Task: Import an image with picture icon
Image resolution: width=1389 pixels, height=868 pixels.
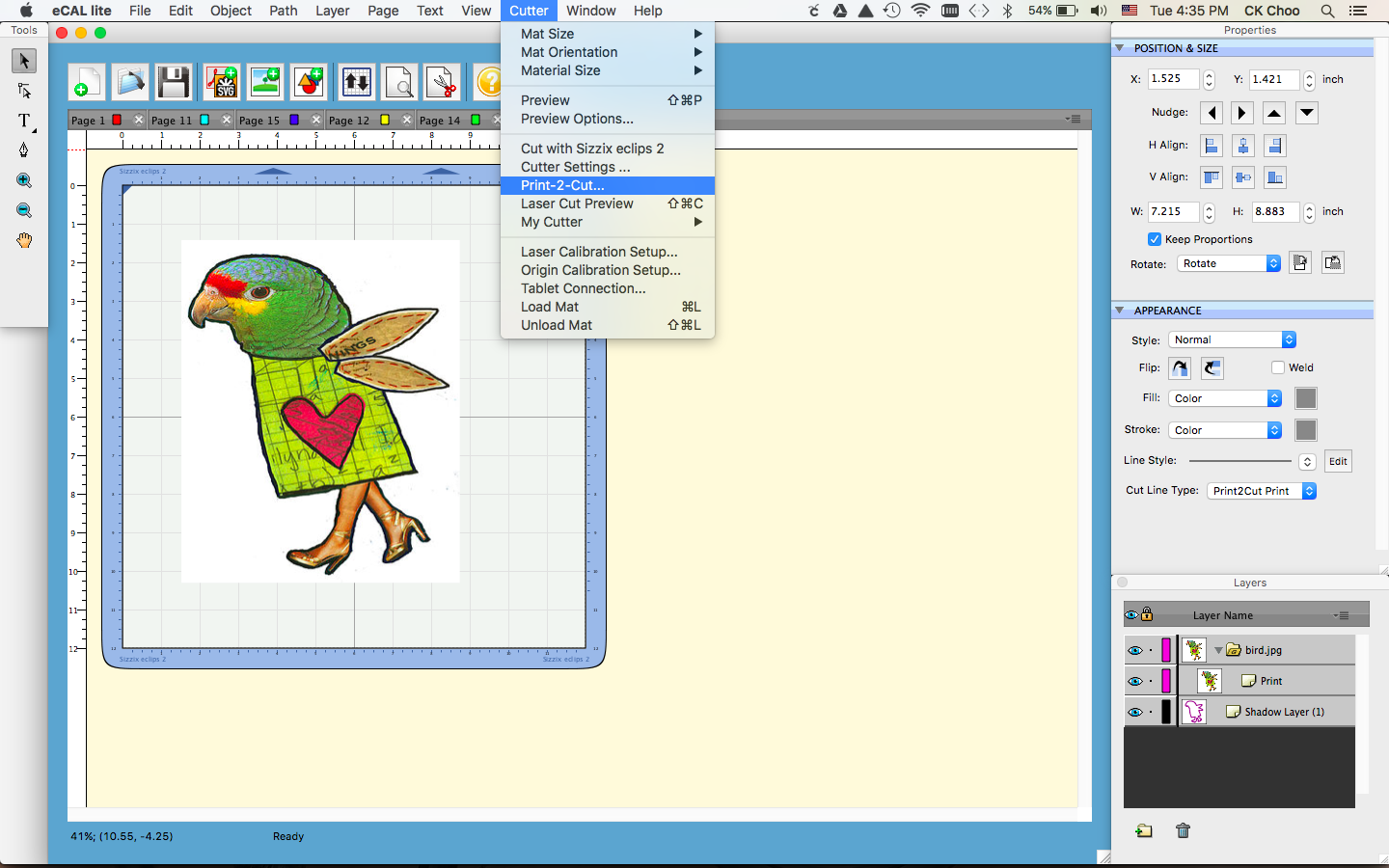Action: click(x=265, y=82)
